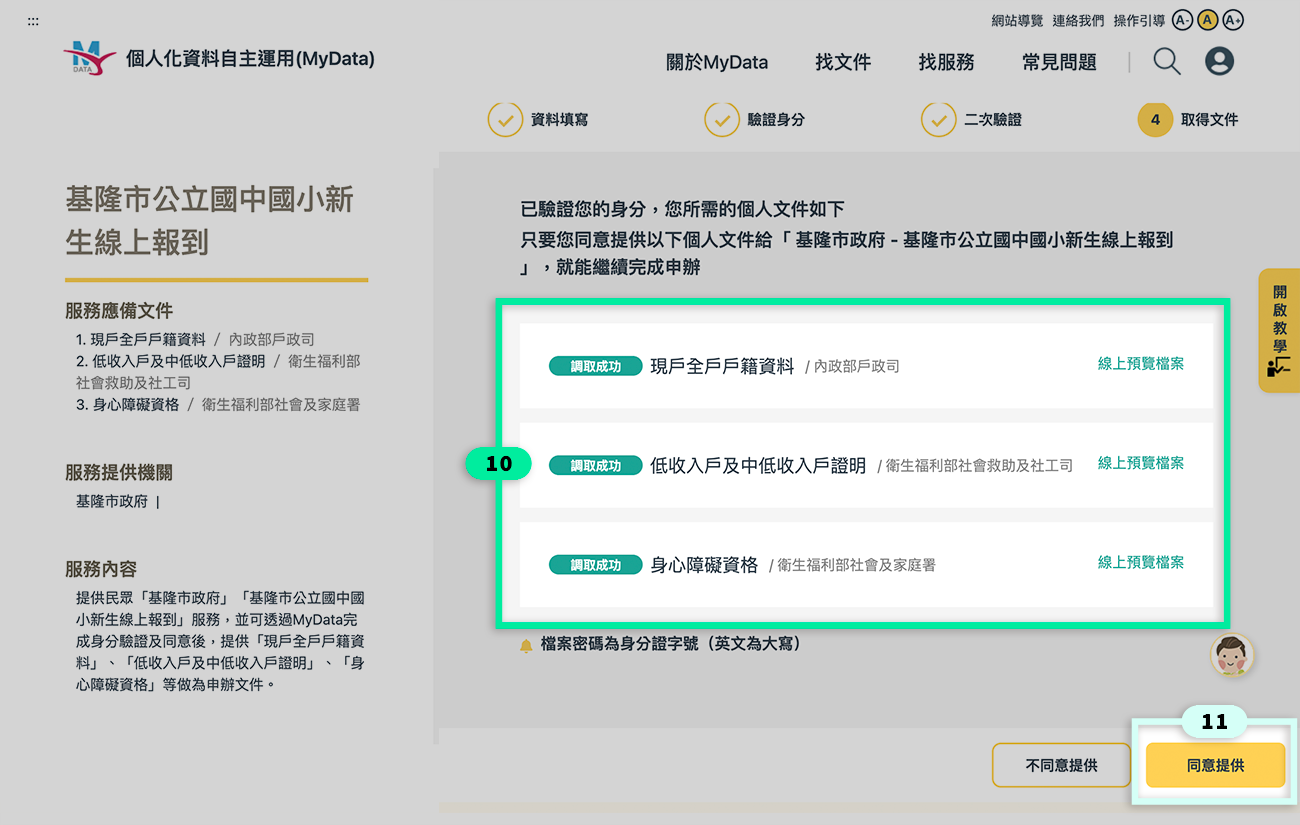Open the 常見問題 menu

pyautogui.click(x=1059, y=62)
